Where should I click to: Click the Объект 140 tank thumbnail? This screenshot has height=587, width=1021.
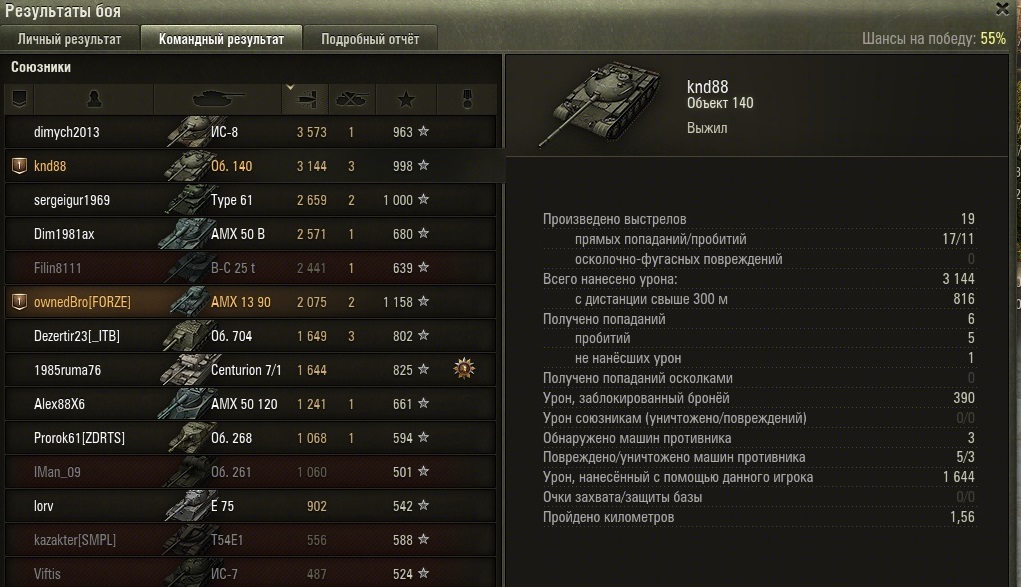[x=600, y=104]
